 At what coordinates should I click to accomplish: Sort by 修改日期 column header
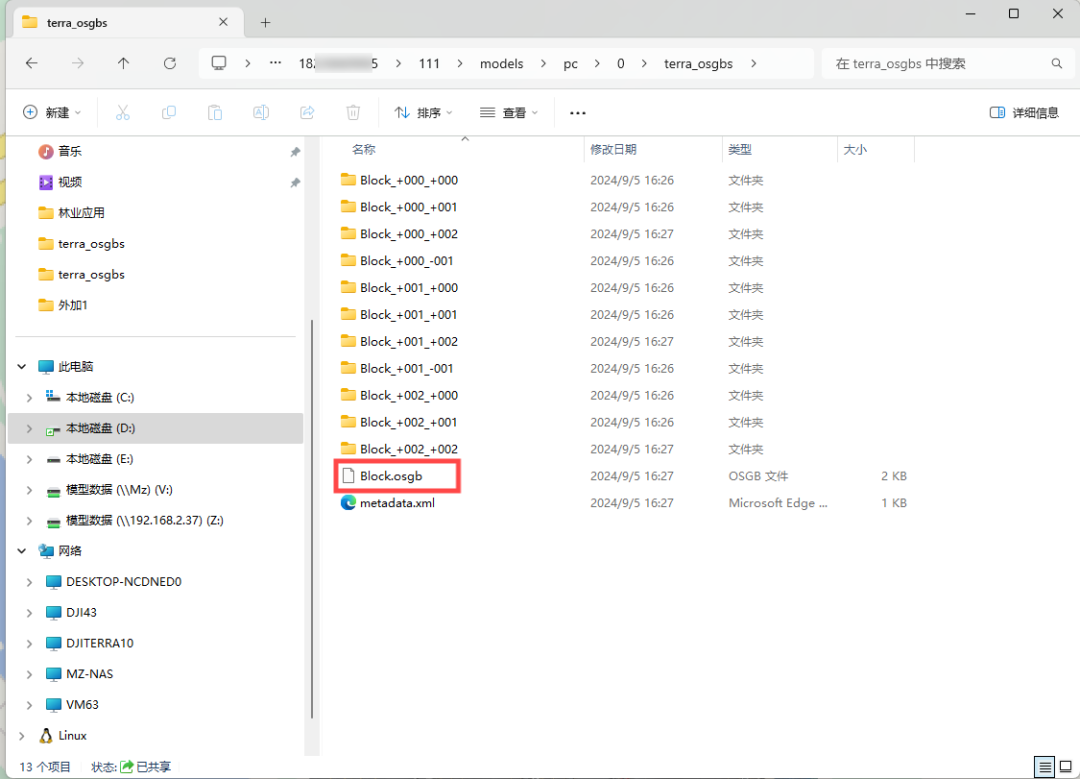[x=652, y=149]
